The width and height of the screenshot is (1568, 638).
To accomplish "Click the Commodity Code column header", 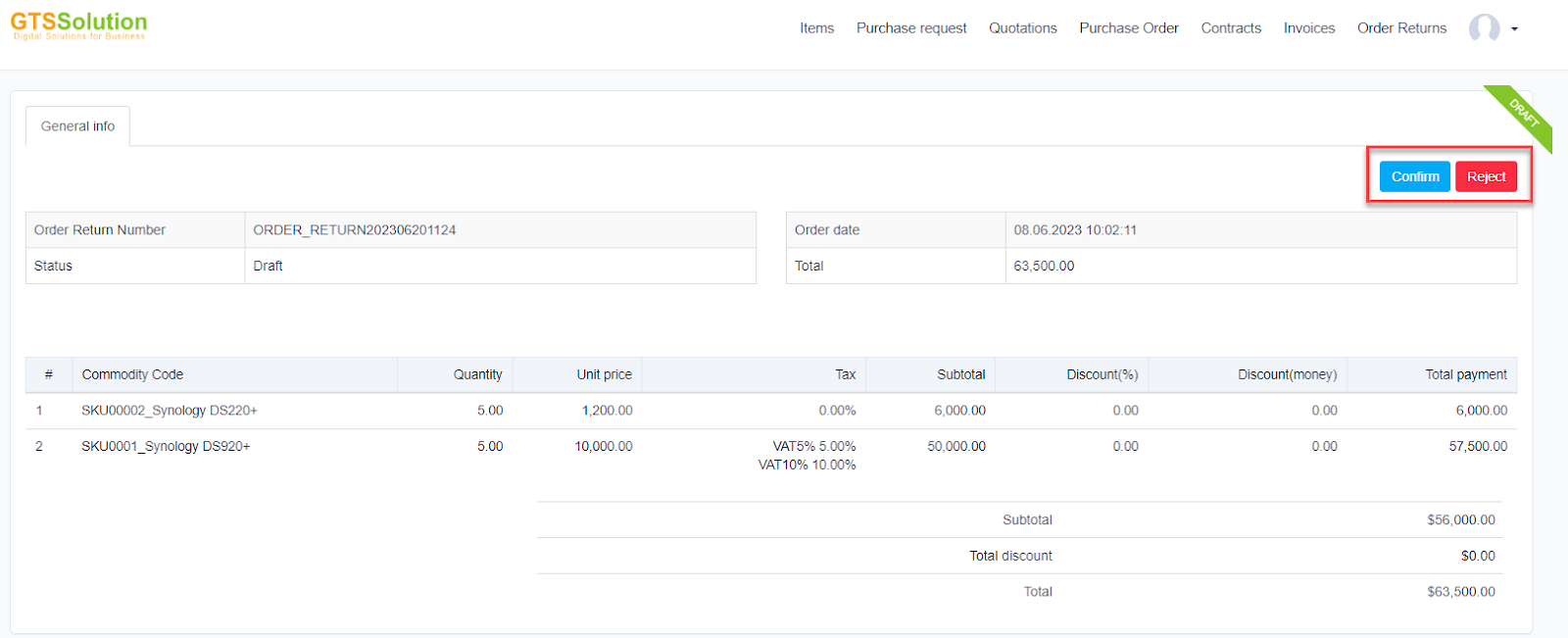I will point(132,374).
